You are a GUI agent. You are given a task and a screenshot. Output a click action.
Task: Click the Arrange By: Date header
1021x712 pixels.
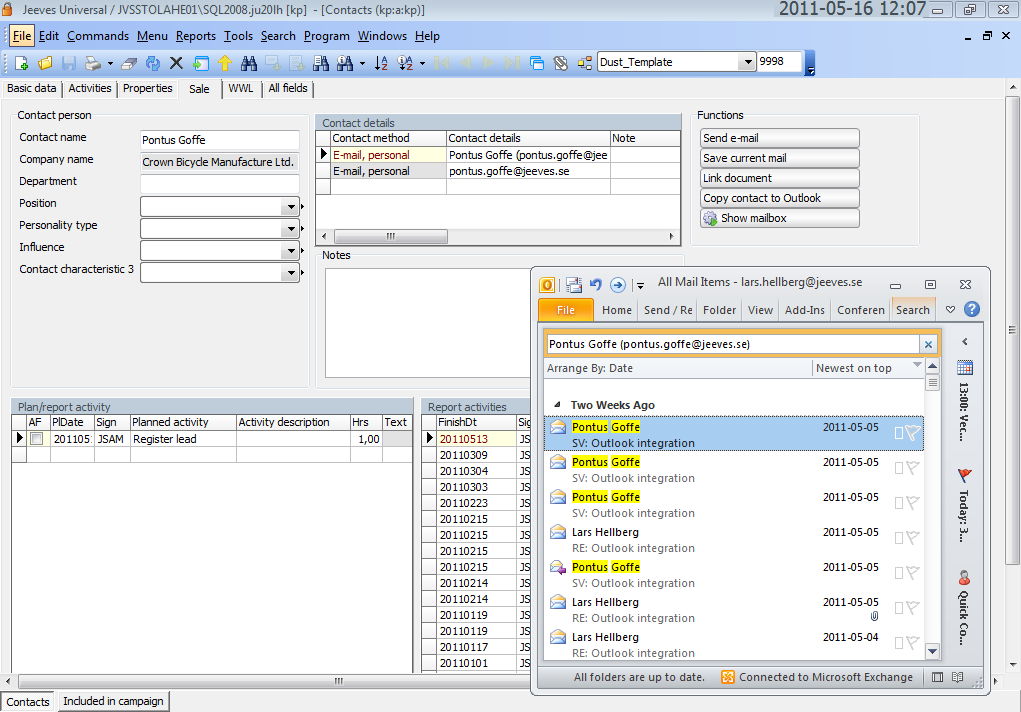590,368
